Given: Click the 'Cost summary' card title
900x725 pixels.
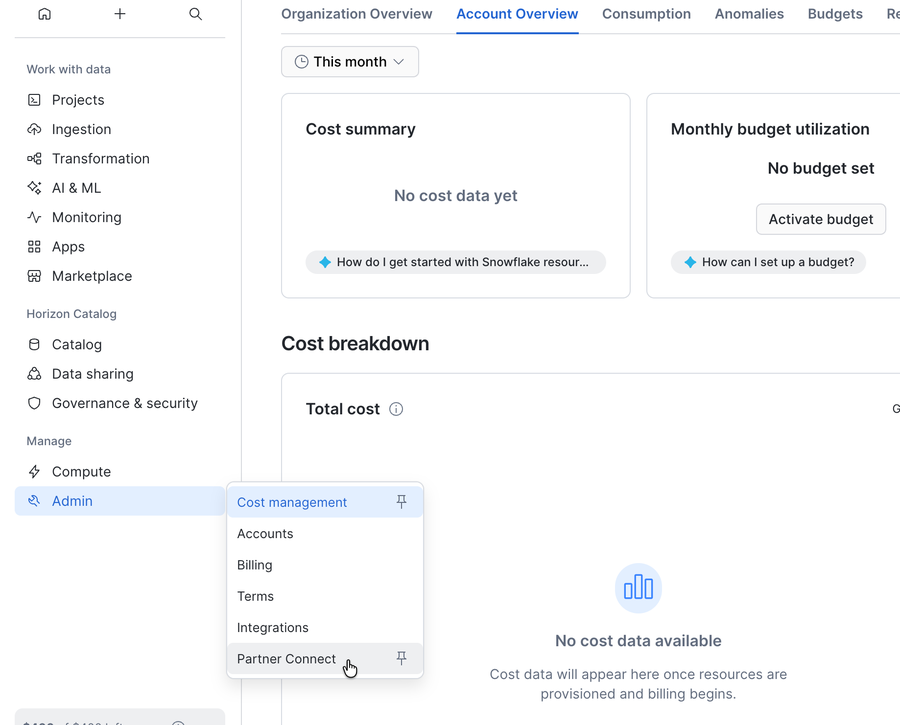Looking at the screenshot, I should coord(360,129).
